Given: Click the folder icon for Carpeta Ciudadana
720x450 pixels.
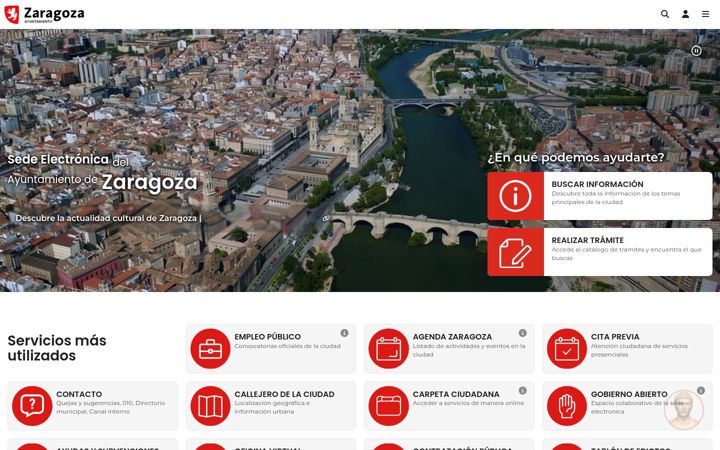Looking at the screenshot, I should coord(388,406).
